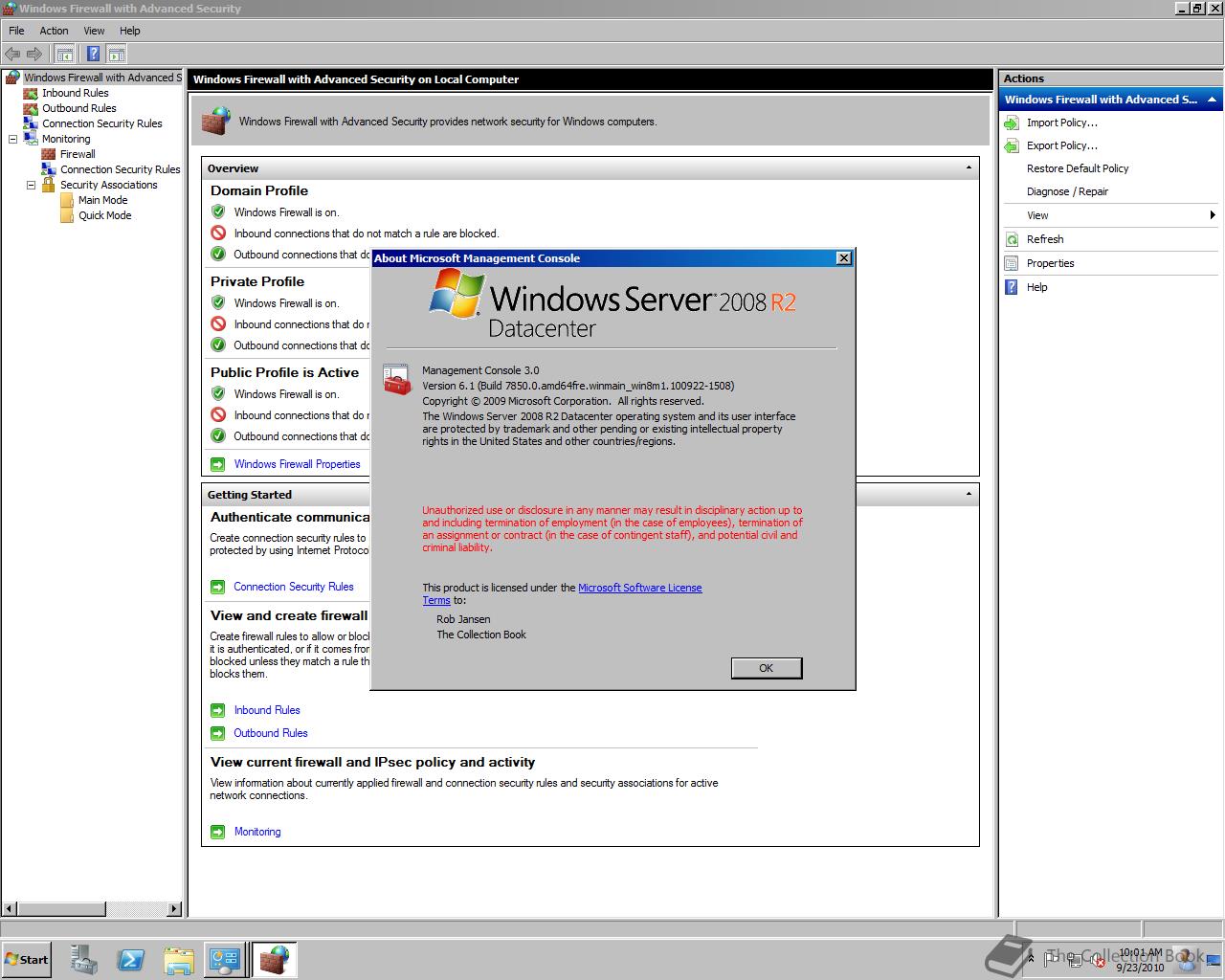Viewport: 1225px width, 980px height.
Task: Open the Monitoring link
Action: (x=257, y=832)
